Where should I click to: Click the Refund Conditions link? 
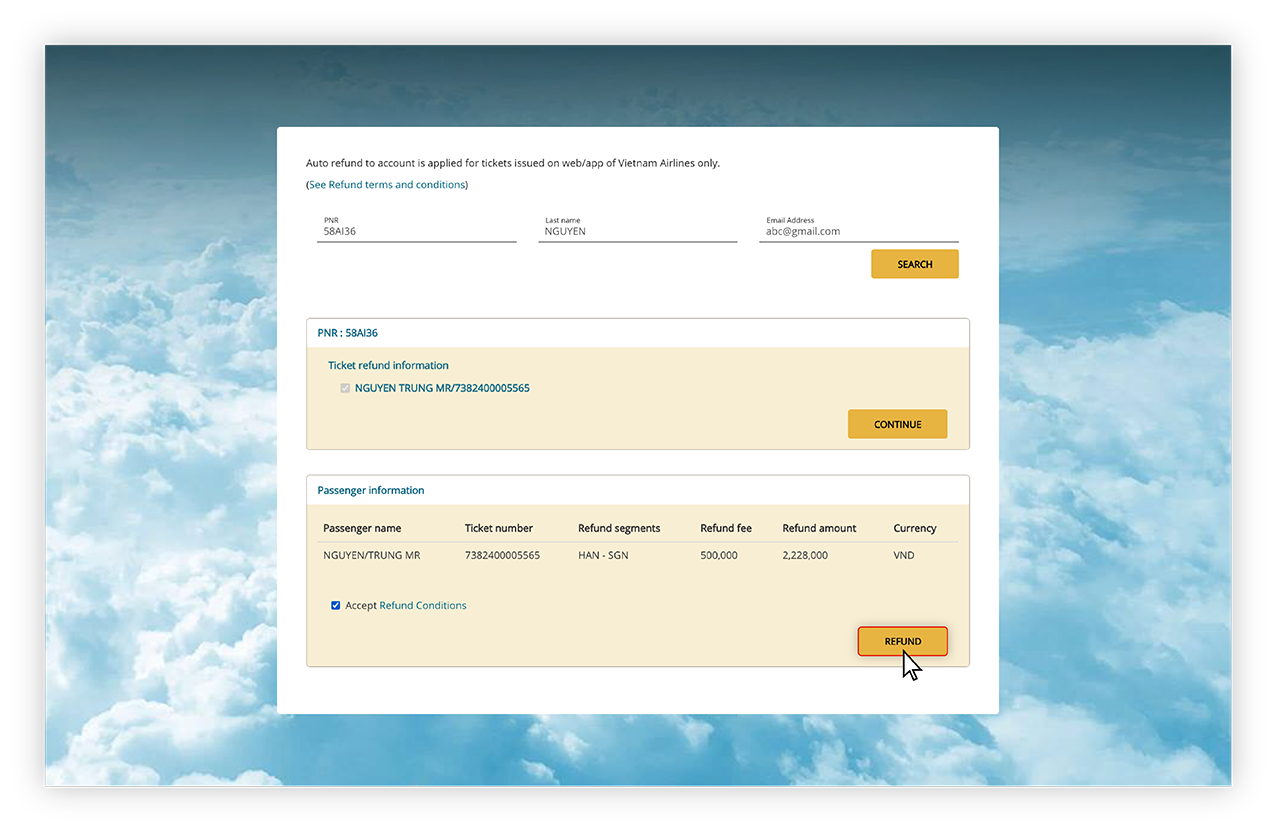[x=422, y=605]
